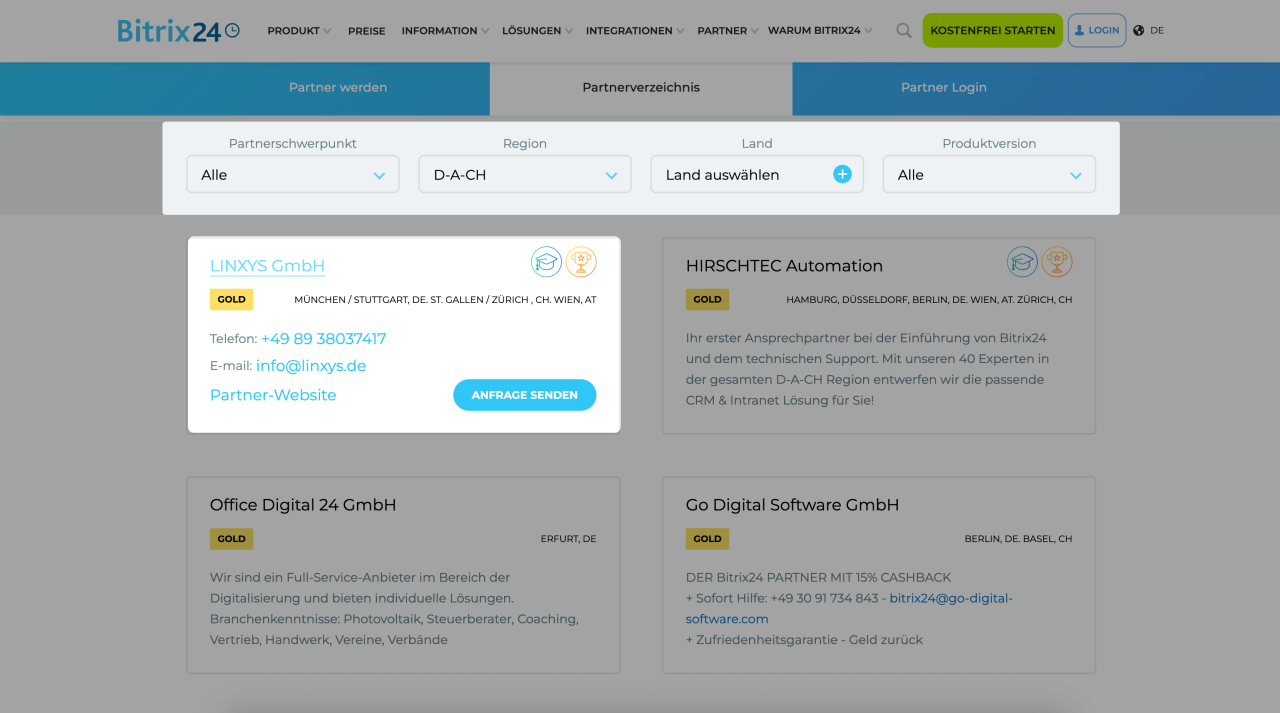The image size is (1280, 713).
Task: Click HIRSCHTEC locations text line
Action: 929,300
